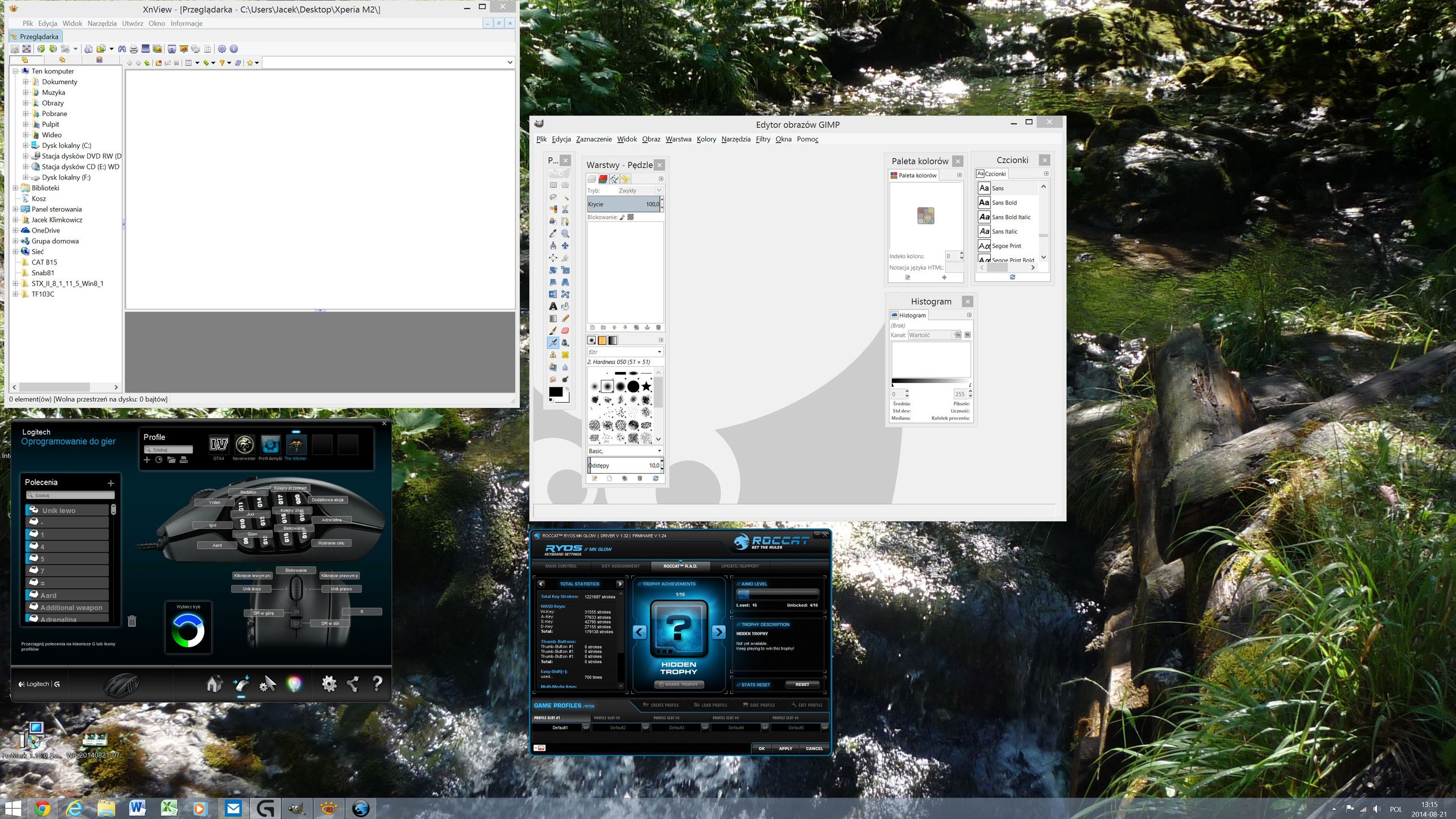Click the binoculars search icon in XnView
1456x819 pixels.
(x=122, y=49)
